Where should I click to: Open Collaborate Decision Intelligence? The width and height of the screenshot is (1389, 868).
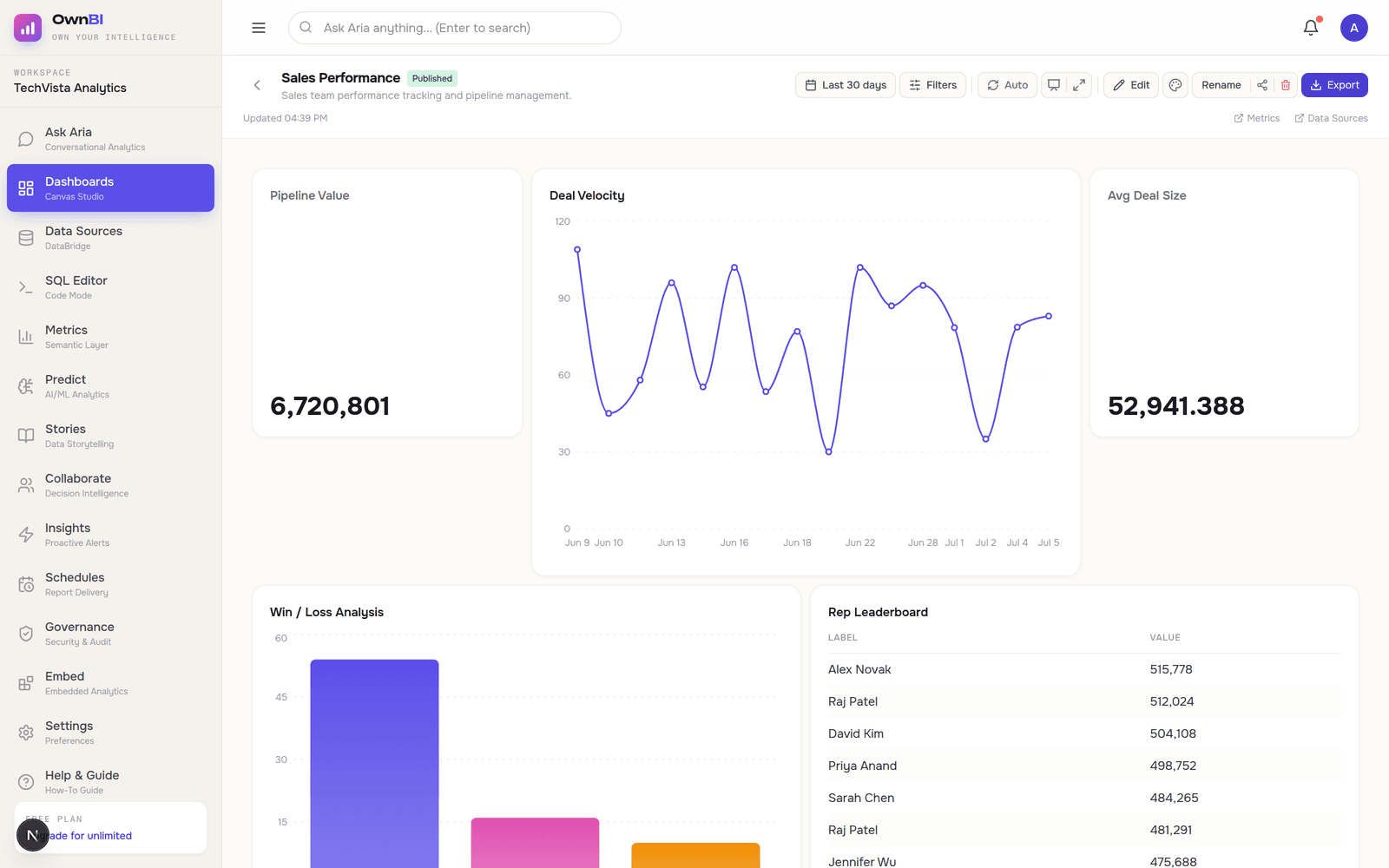[110, 485]
